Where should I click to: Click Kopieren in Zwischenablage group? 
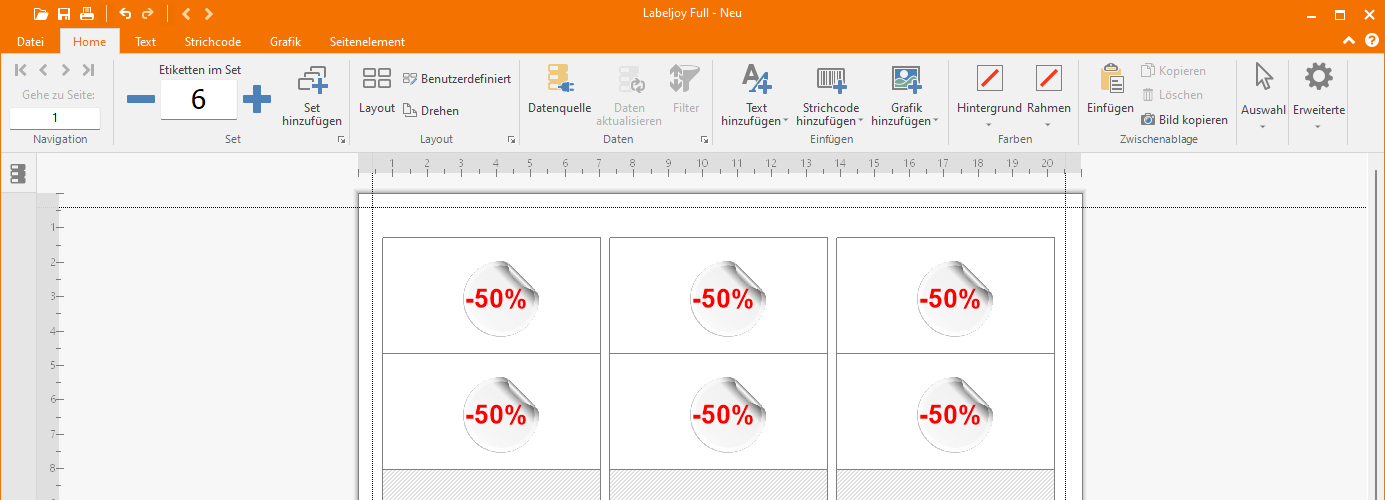click(x=1174, y=71)
